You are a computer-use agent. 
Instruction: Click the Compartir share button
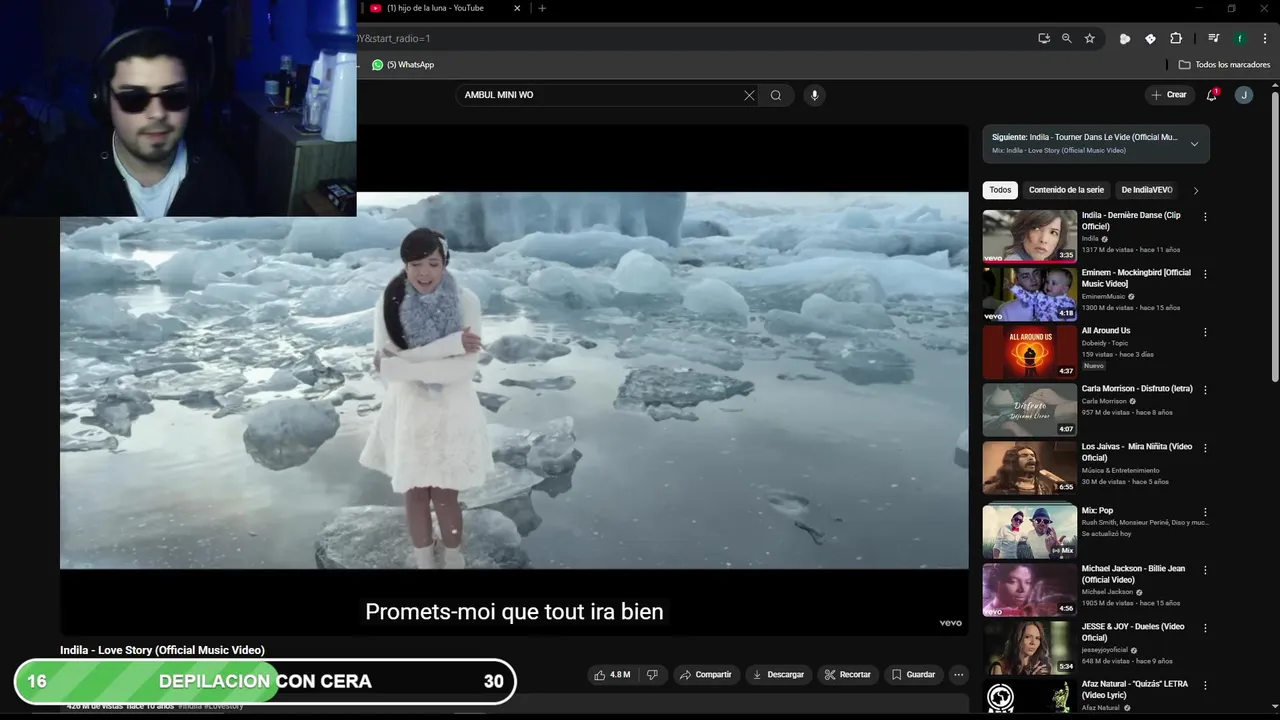point(705,675)
